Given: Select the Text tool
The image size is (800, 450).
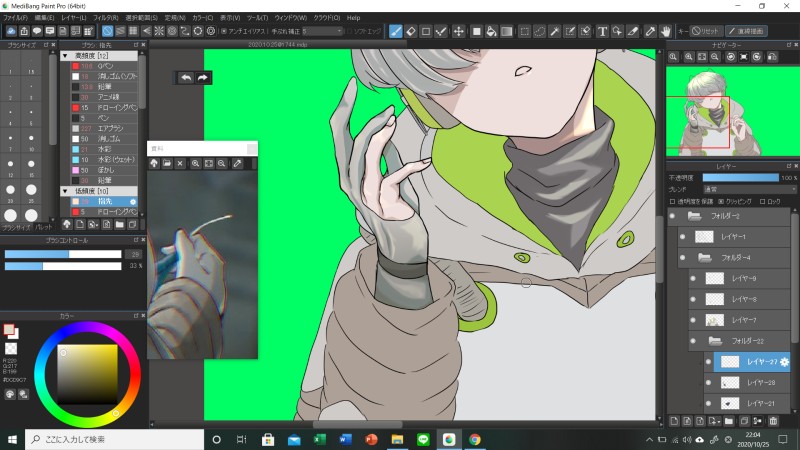Looking at the screenshot, I should (602, 31).
